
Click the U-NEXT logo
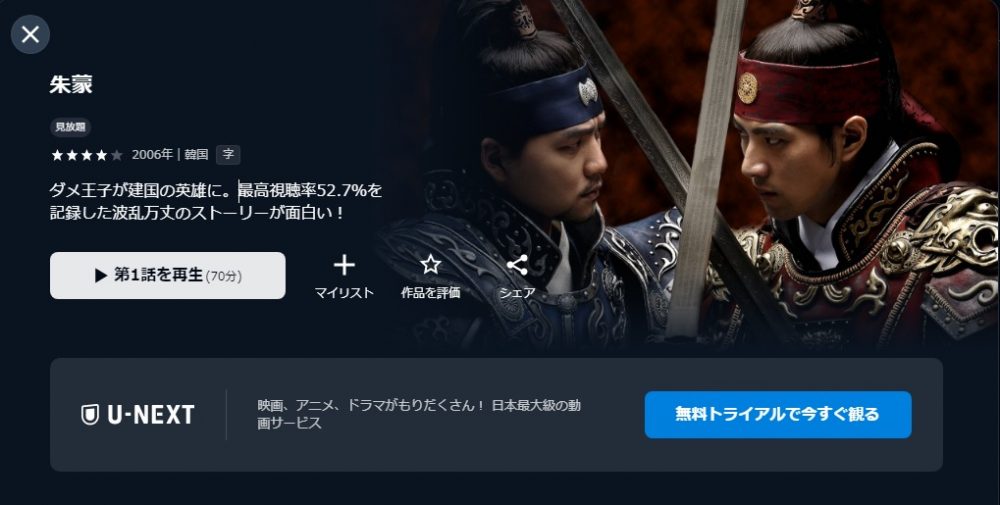pyautogui.click(x=138, y=415)
